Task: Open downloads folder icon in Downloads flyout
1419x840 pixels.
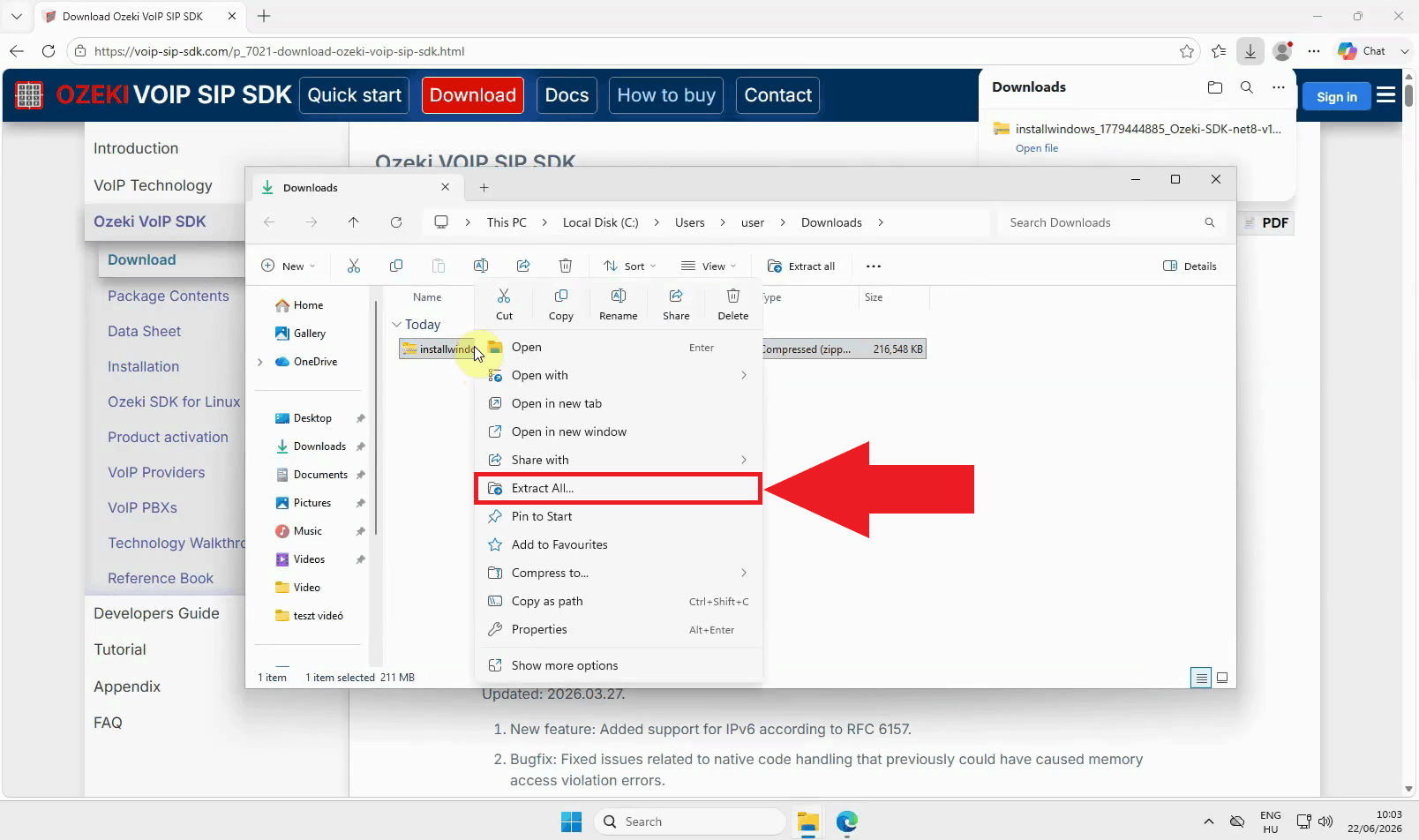Action: 1215,87
